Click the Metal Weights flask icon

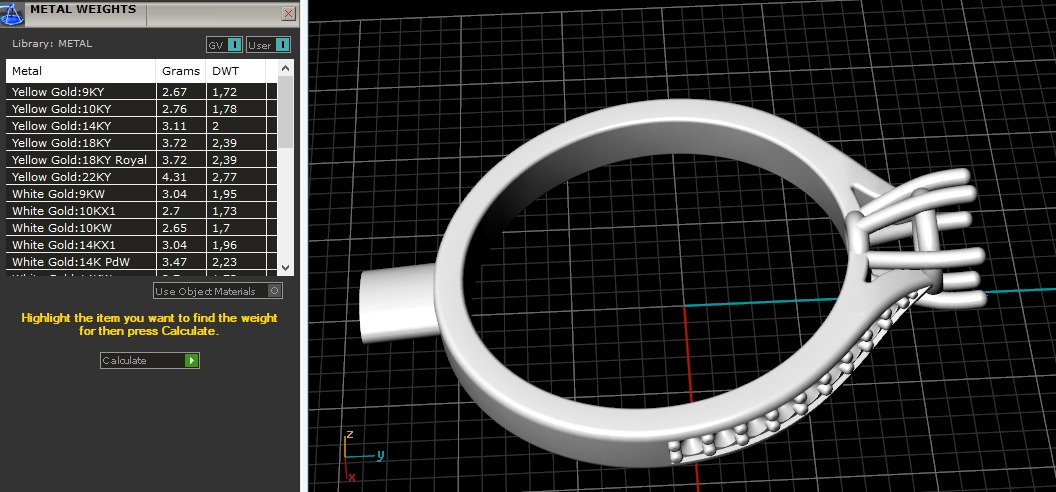tap(13, 13)
